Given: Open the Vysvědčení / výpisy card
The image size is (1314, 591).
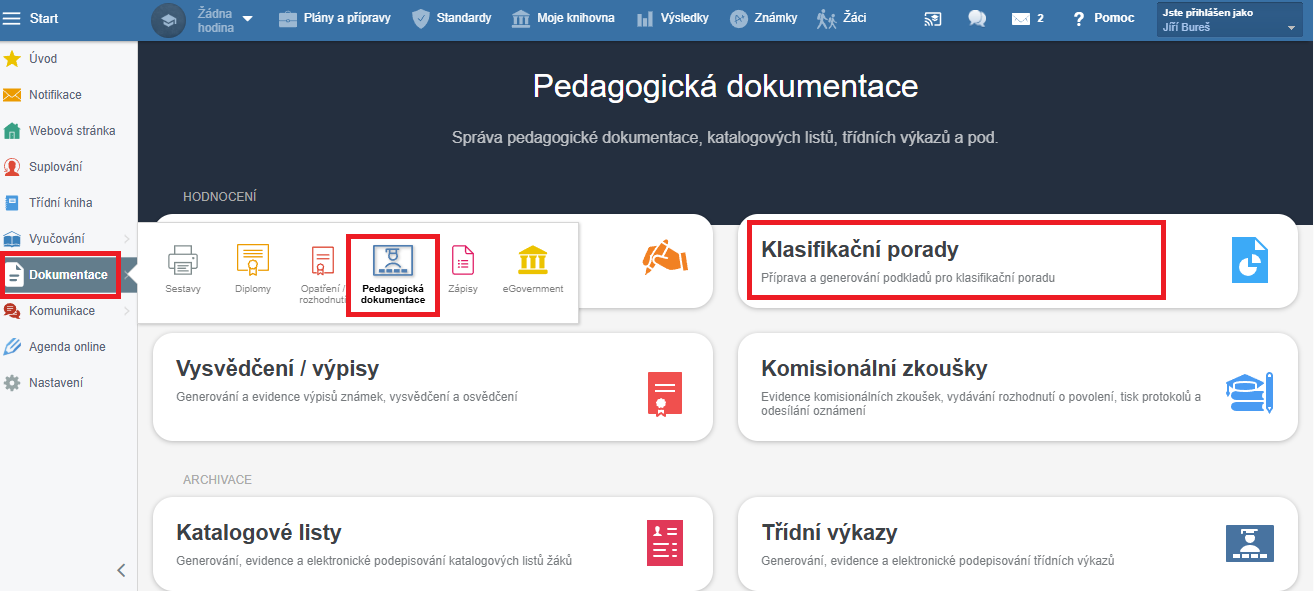Looking at the screenshot, I should click(x=433, y=387).
